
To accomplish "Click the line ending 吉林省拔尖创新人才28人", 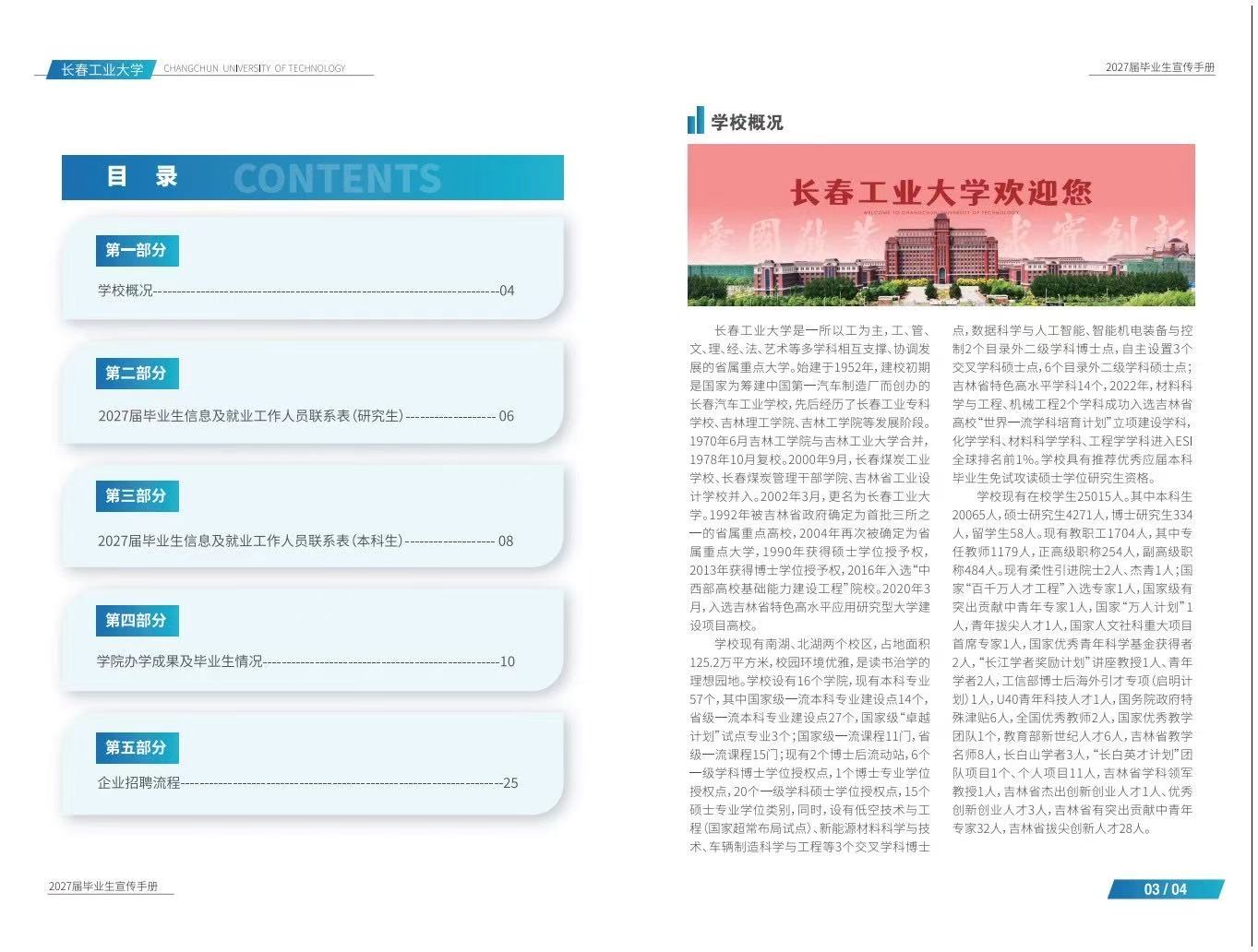I will tap(1052, 828).
